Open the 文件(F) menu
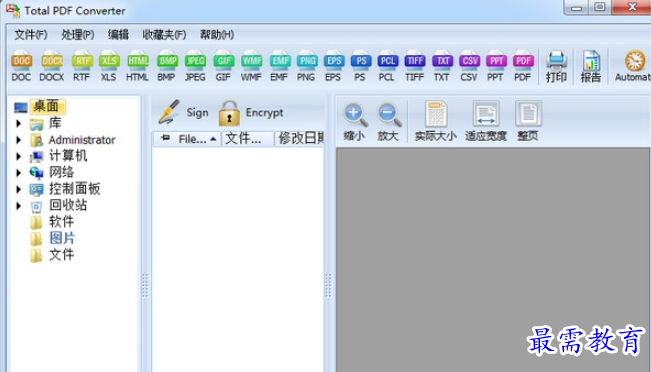This screenshot has width=651, height=372. point(31,34)
